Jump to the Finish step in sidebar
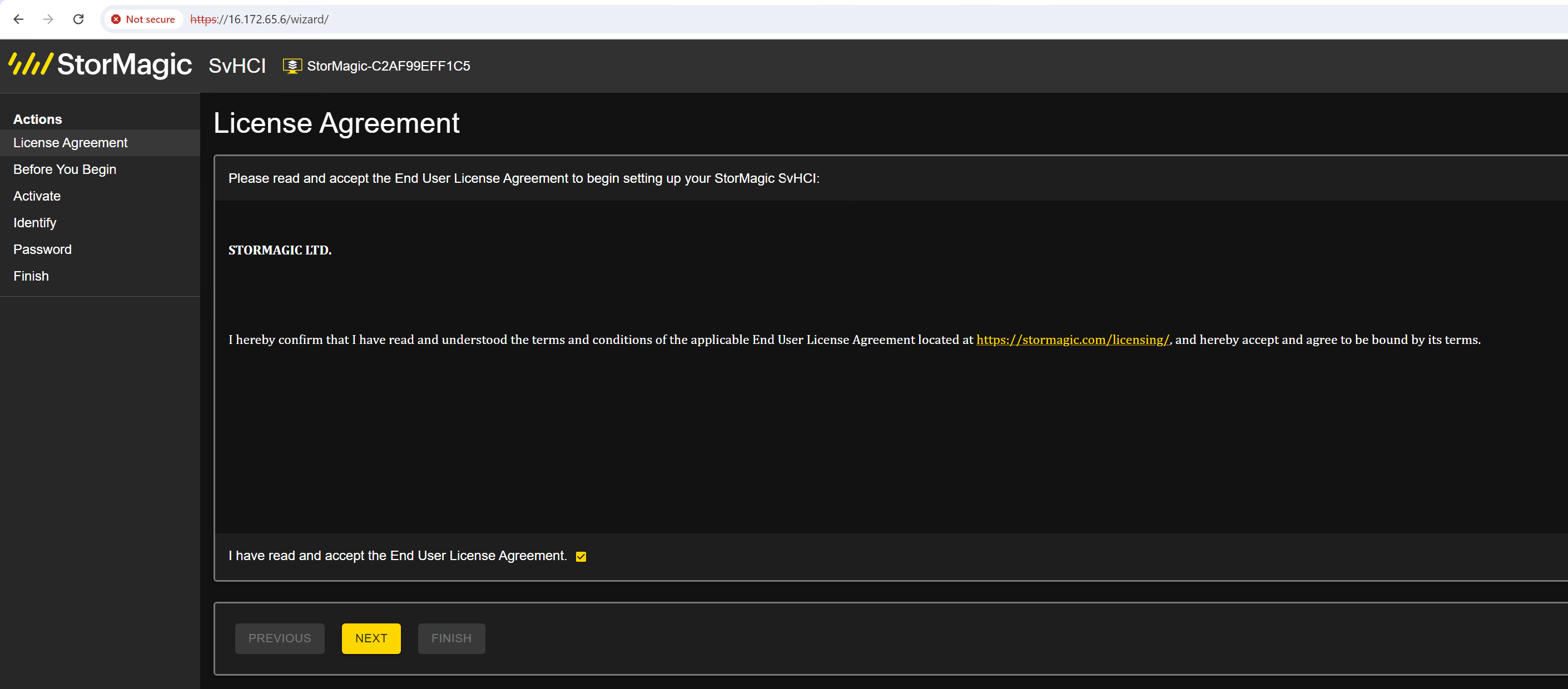Viewport: 1568px width, 689px height. (100, 276)
